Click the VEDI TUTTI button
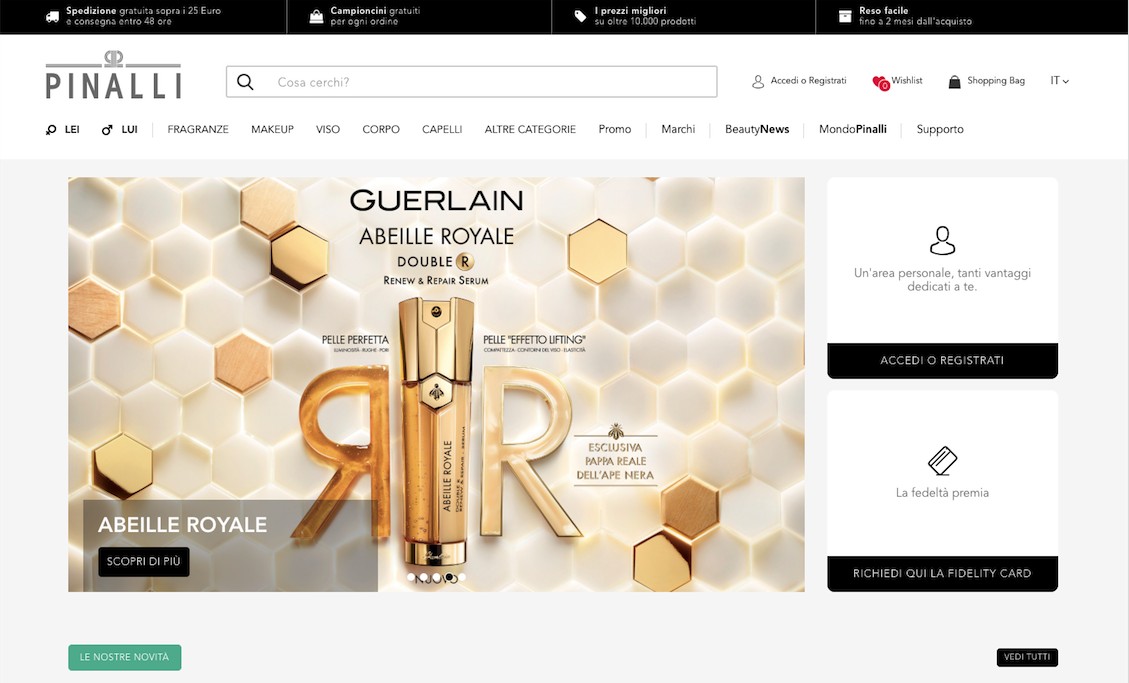 pyautogui.click(x=1027, y=657)
